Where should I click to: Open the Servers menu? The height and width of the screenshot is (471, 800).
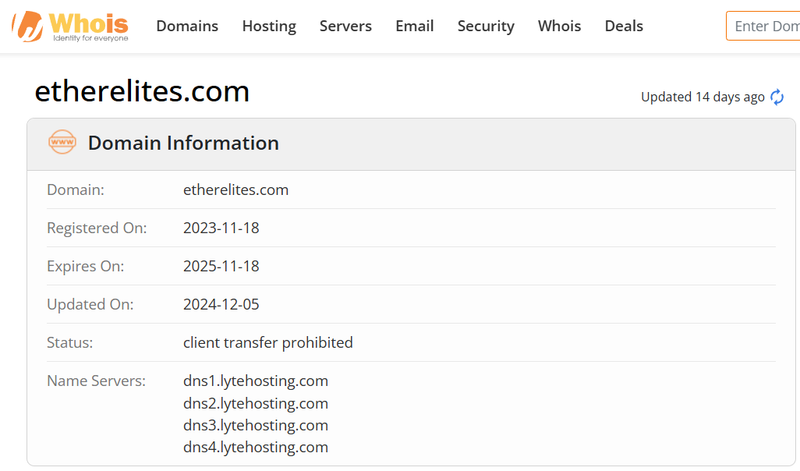click(x=345, y=26)
